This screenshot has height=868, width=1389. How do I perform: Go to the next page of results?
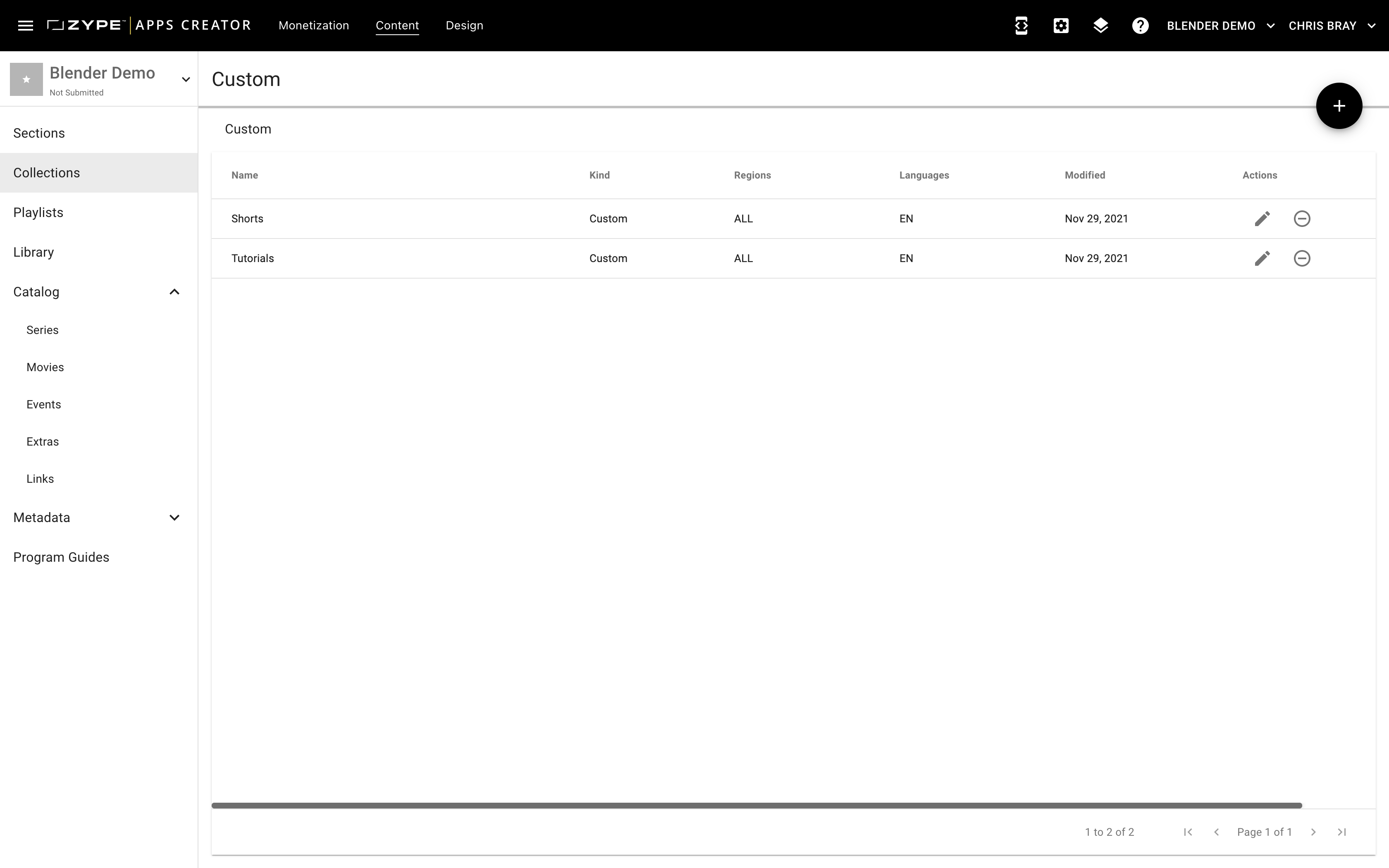coord(1313,832)
